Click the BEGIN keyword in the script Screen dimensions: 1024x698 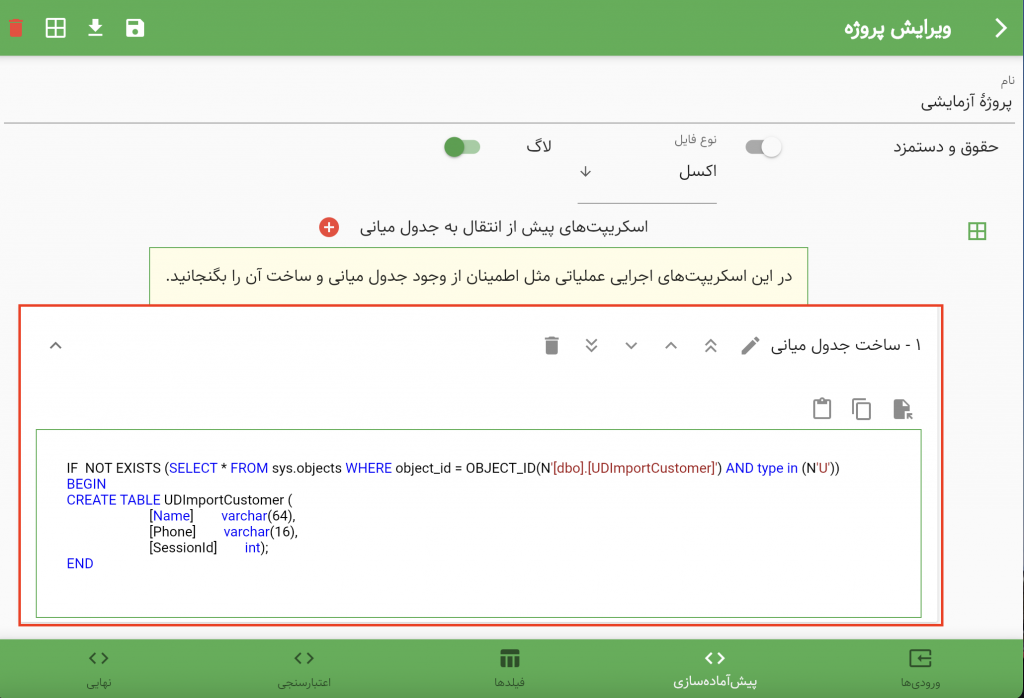click(x=86, y=484)
